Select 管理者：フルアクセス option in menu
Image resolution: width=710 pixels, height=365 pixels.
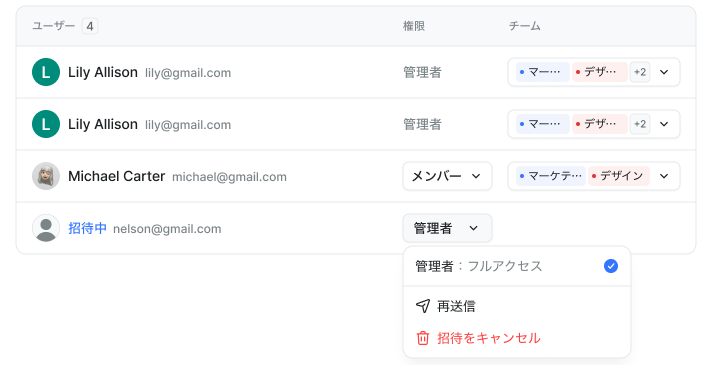click(x=517, y=266)
